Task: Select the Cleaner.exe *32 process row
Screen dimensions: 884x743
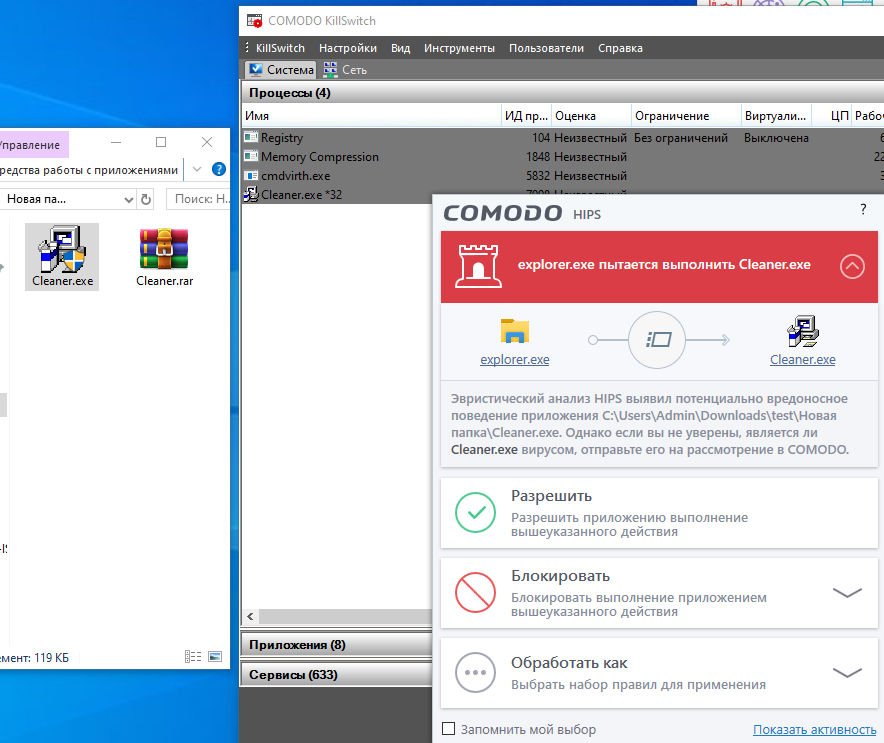Action: (337, 194)
